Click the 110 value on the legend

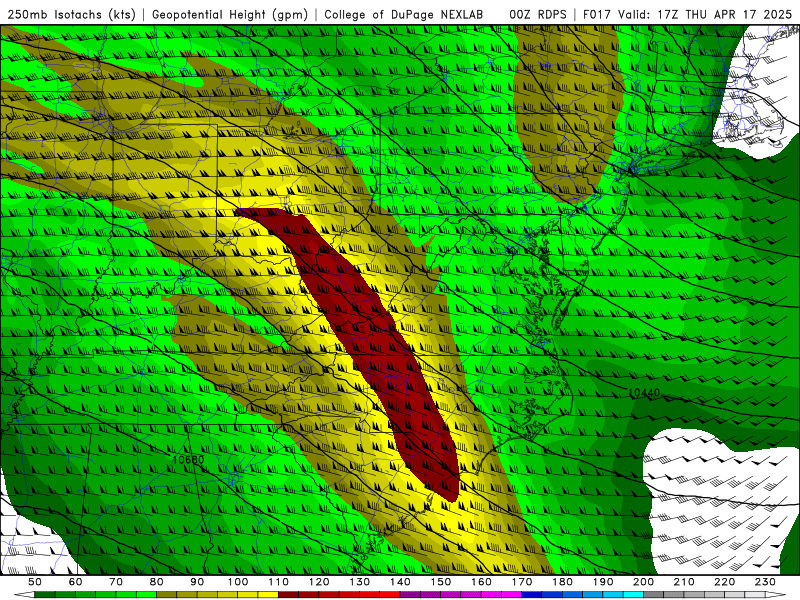pyautogui.click(x=279, y=582)
